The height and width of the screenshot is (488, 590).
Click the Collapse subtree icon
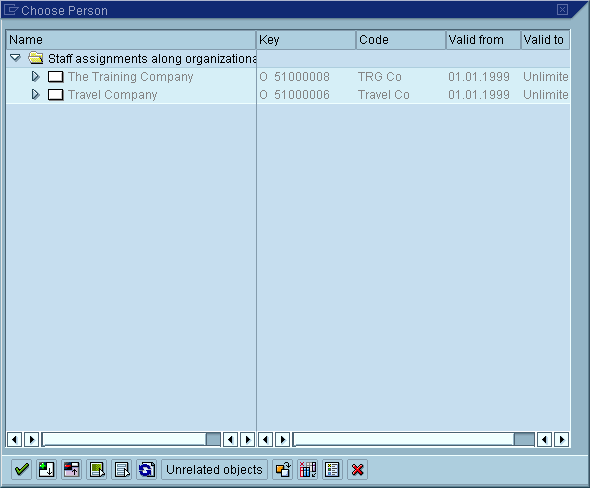(x=71, y=469)
